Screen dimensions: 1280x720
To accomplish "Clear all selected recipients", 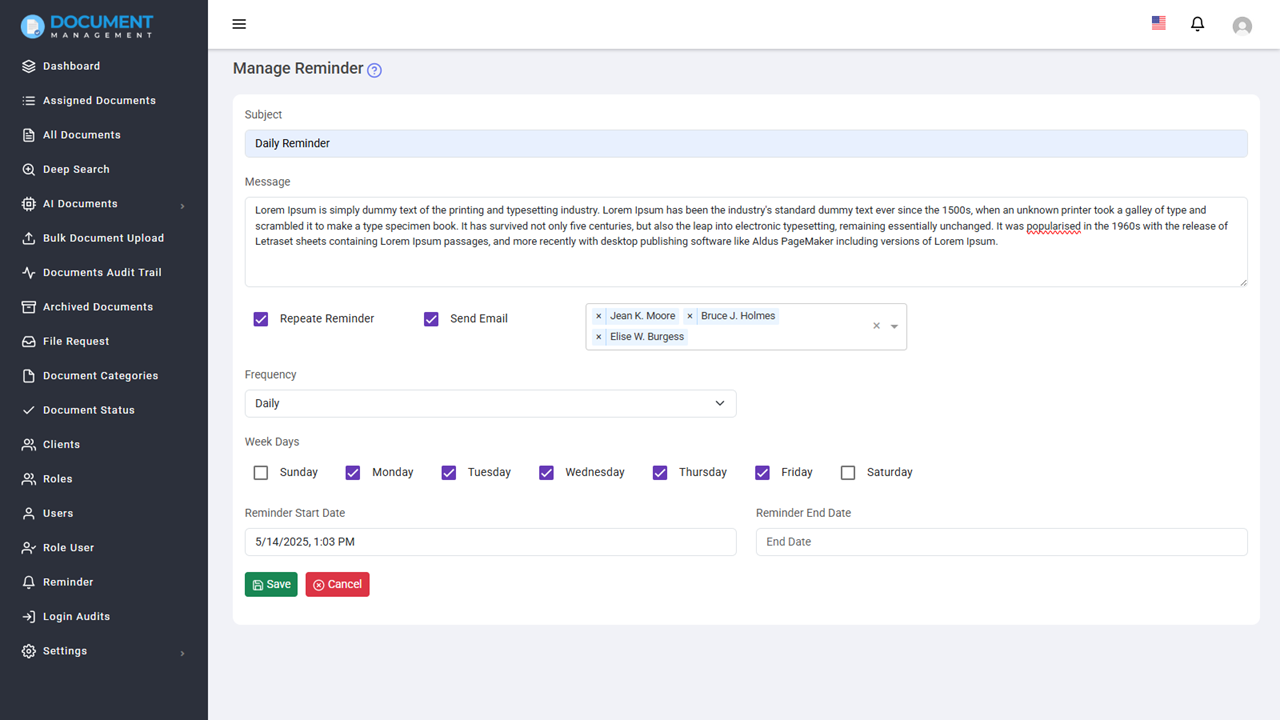I will 876,326.
